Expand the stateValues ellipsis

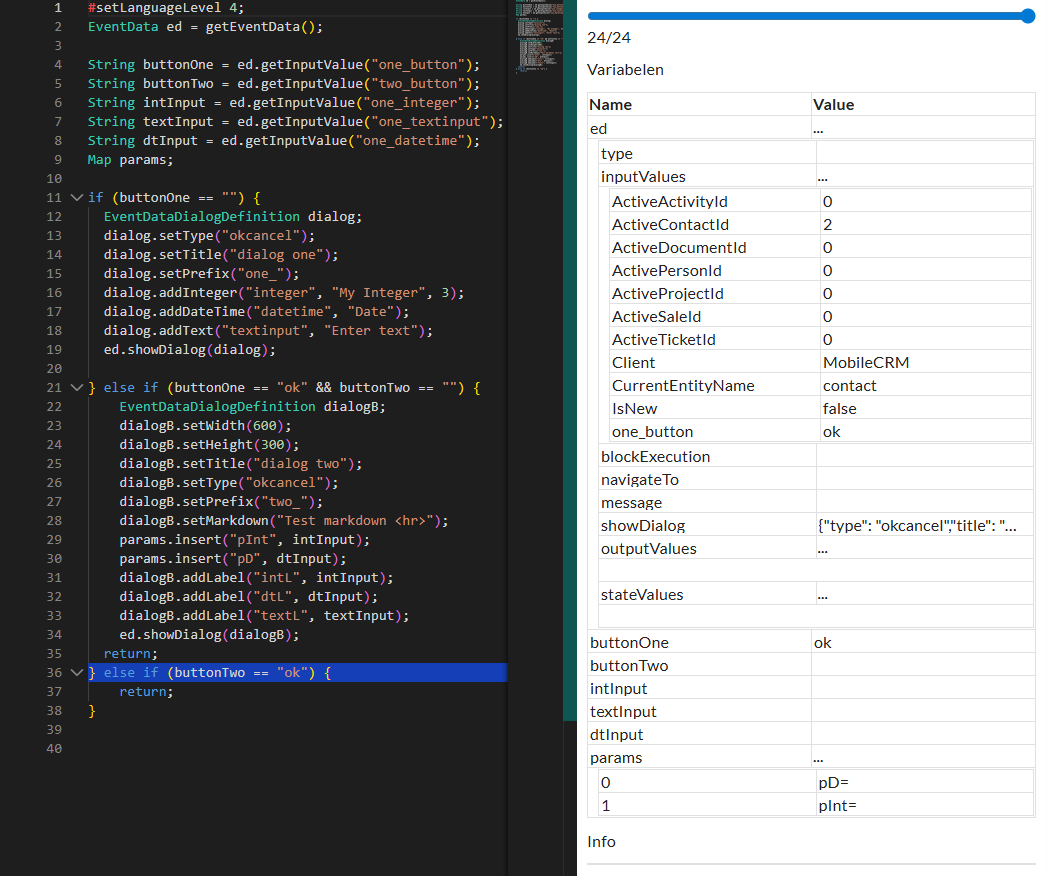pos(822,595)
